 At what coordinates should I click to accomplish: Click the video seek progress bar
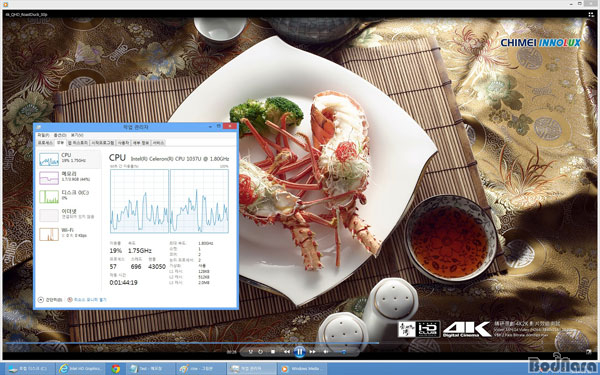tap(300, 343)
